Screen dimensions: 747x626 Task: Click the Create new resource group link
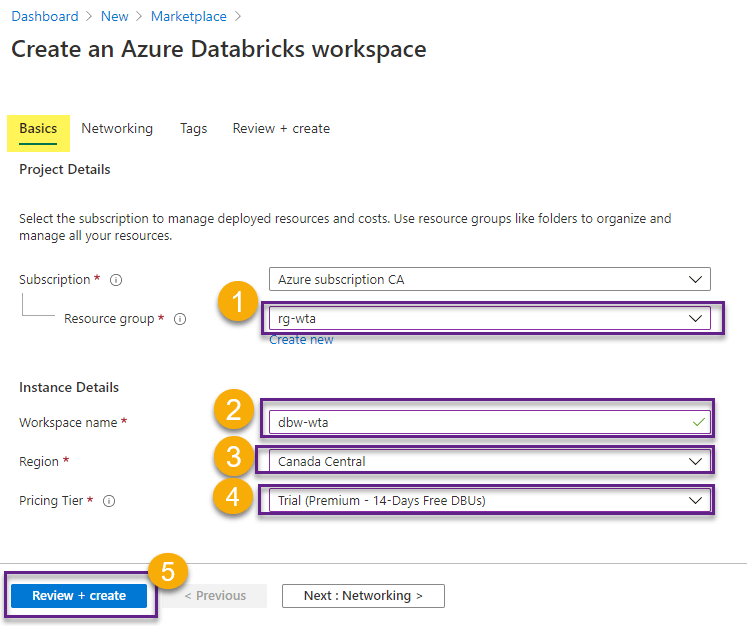point(301,340)
